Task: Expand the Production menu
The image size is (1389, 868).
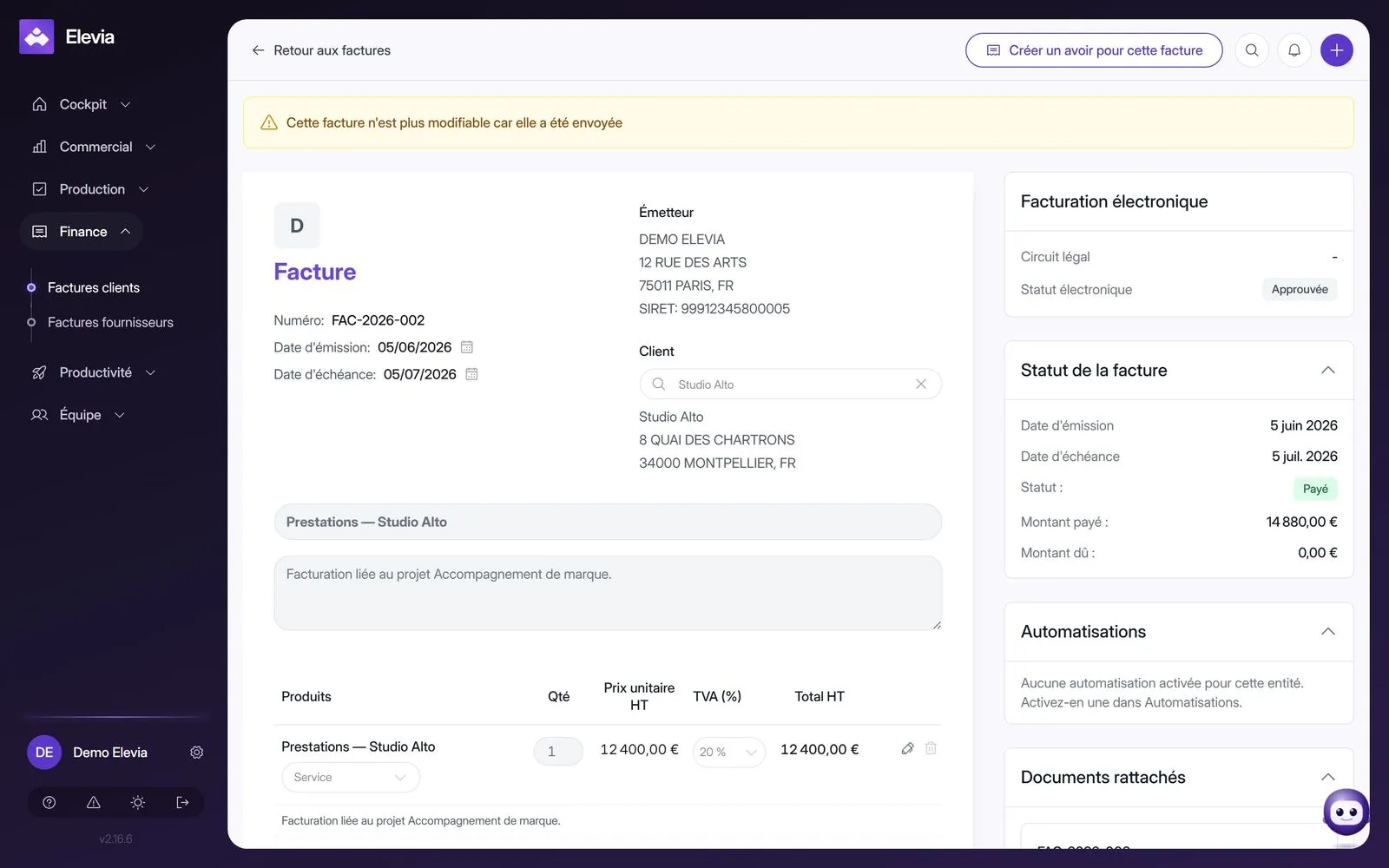Action: click(x=90, y=189)
